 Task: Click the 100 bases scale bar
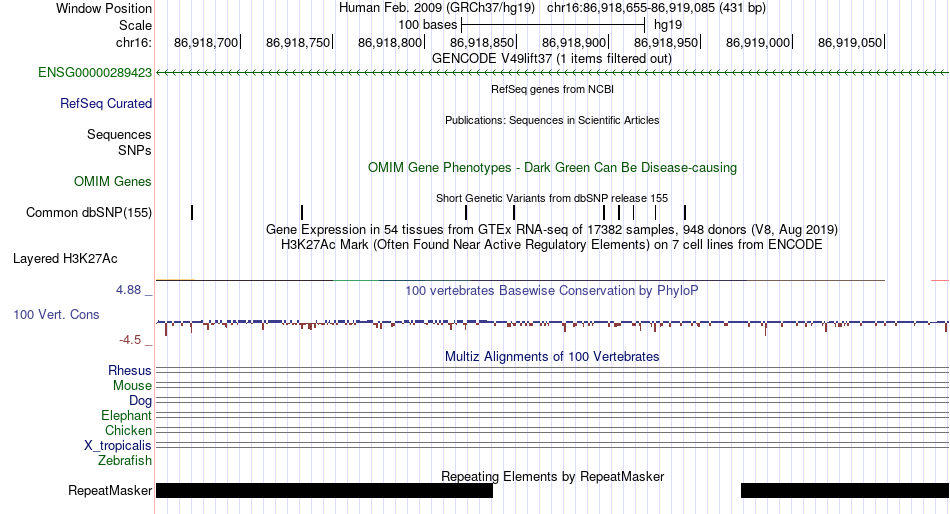pos(553,25)
